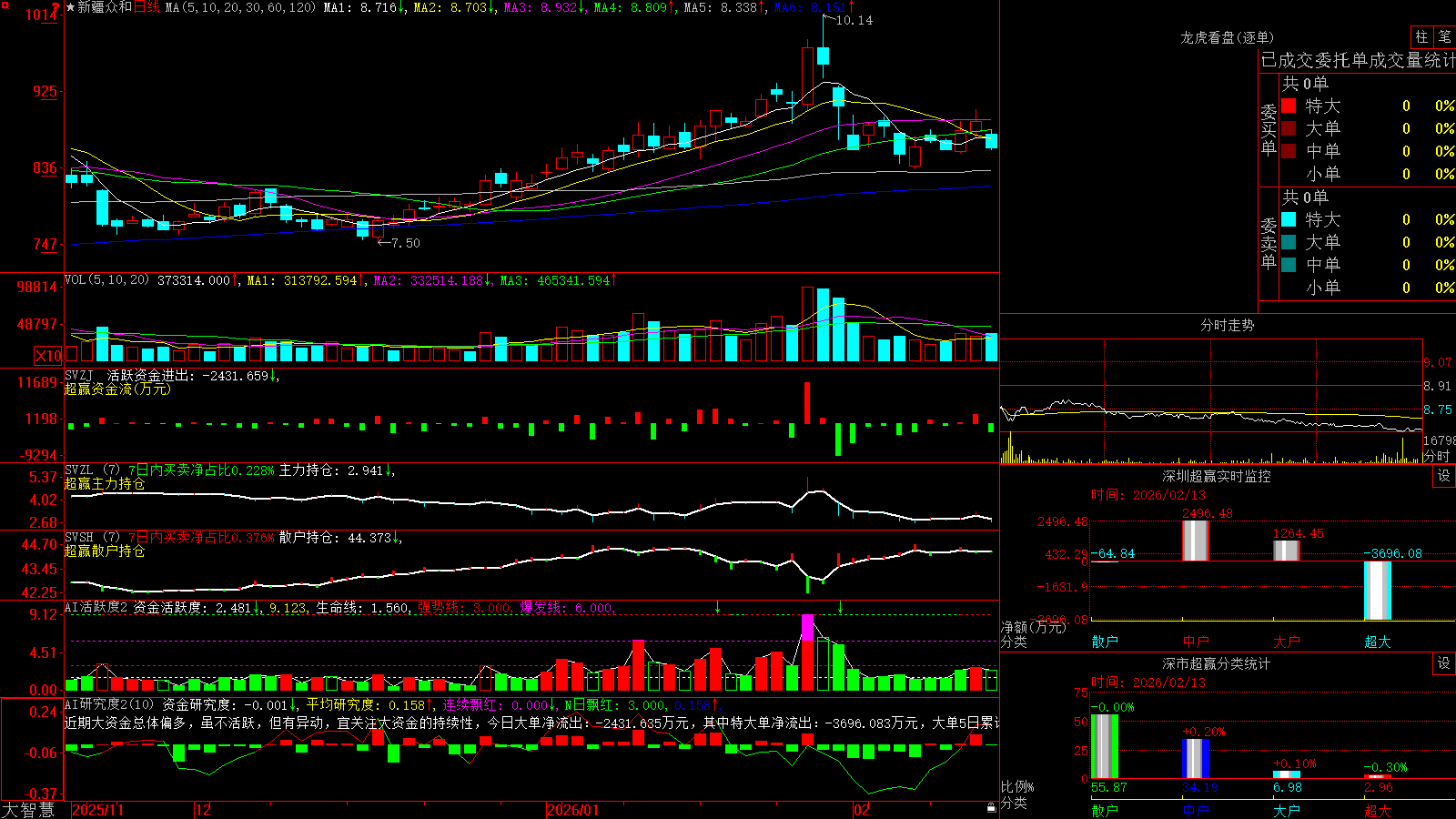Image resolution: width=1456 pixels, height=819 pixels.
Task: Click the MA5: 8.338 value
Action: (724, 7)
